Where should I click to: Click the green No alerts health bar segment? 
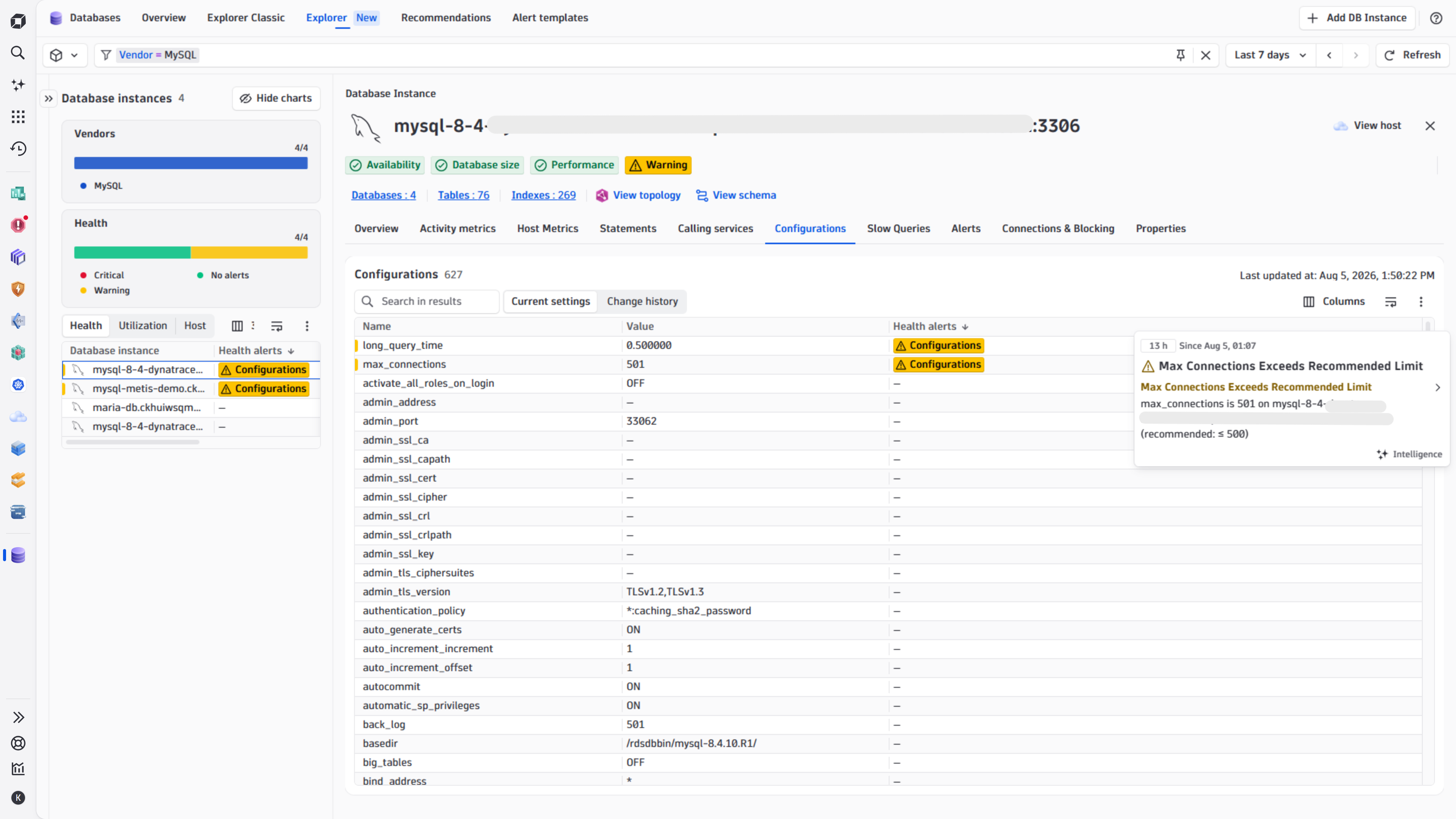[132, 252]
